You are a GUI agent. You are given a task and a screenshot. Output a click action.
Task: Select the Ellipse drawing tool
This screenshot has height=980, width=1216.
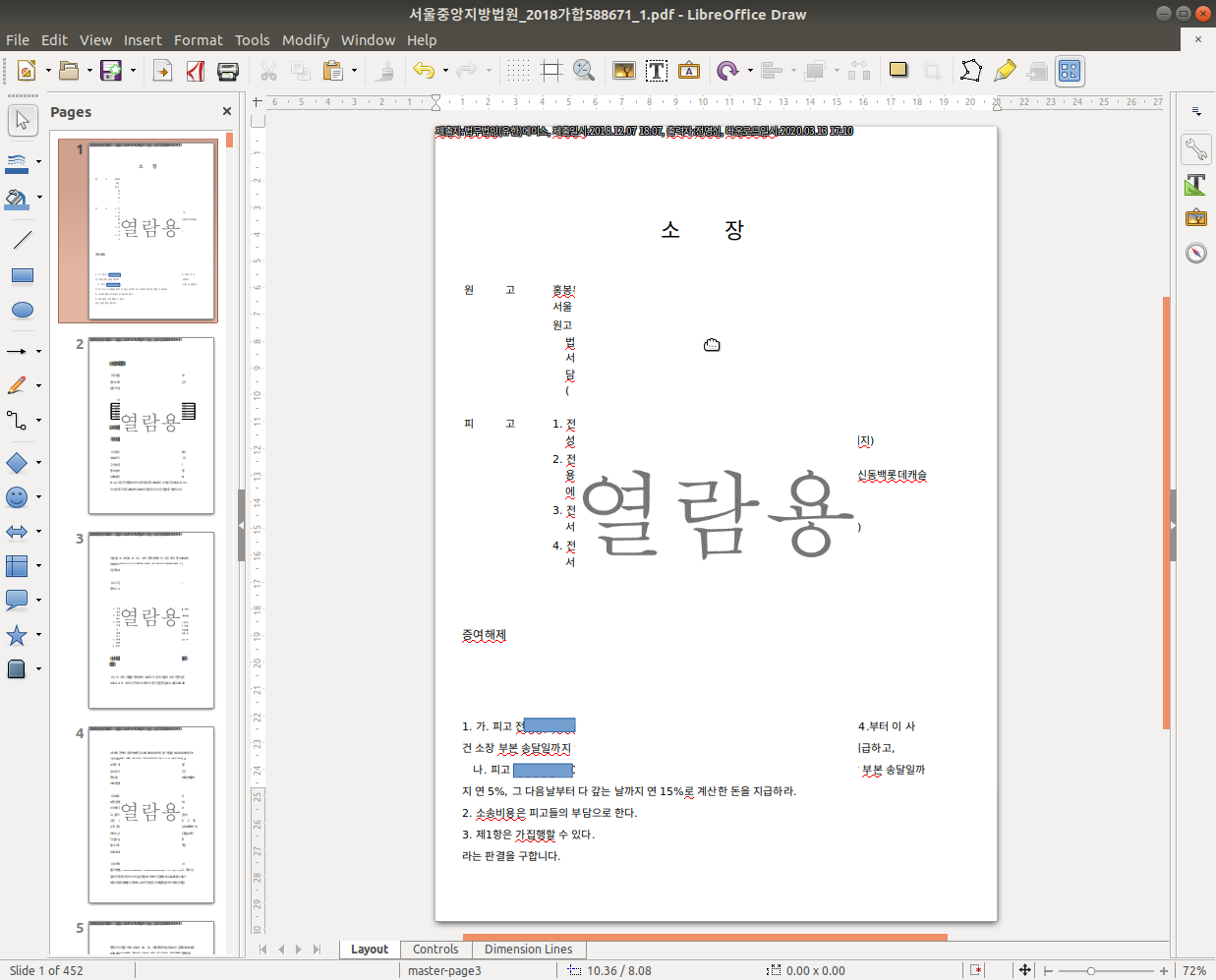click(x=22, y=311)
